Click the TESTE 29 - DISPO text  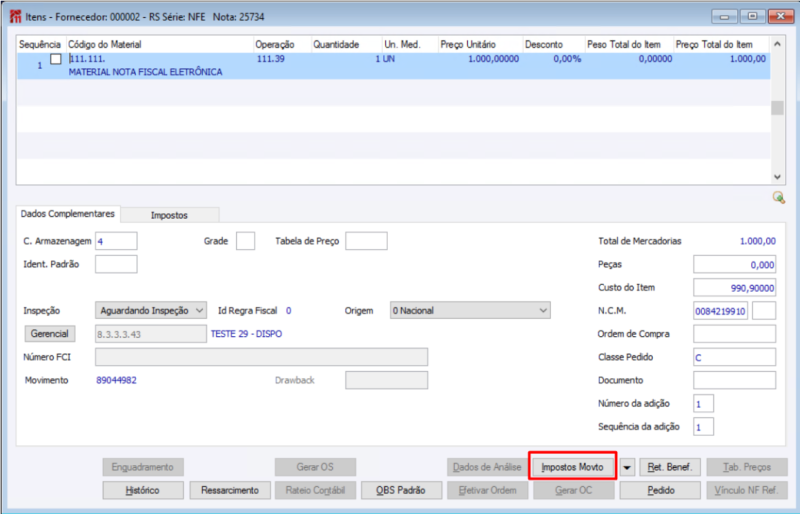click(246, 334)
